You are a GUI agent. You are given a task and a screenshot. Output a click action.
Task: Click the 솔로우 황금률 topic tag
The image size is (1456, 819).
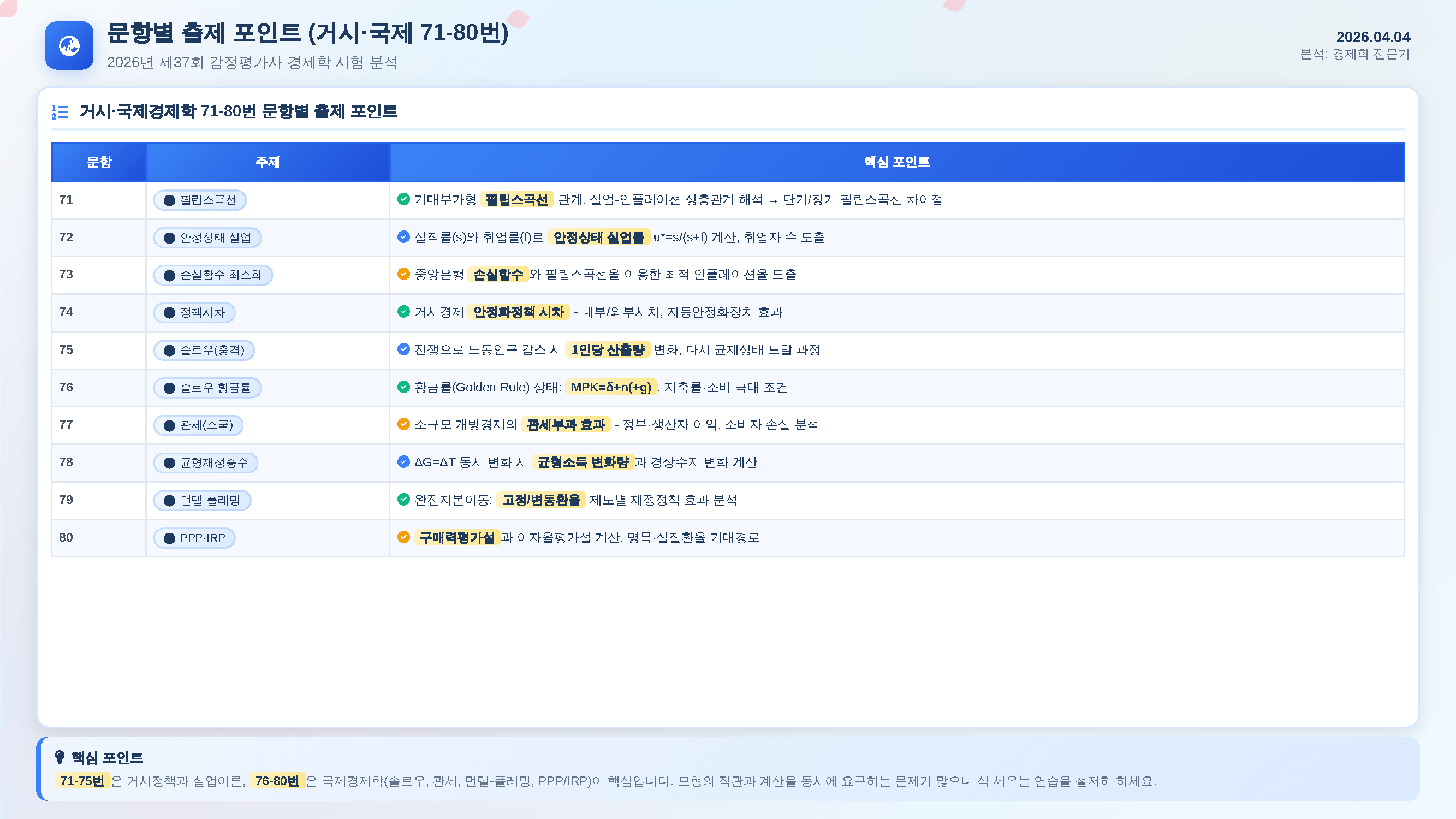coord(207,388)
